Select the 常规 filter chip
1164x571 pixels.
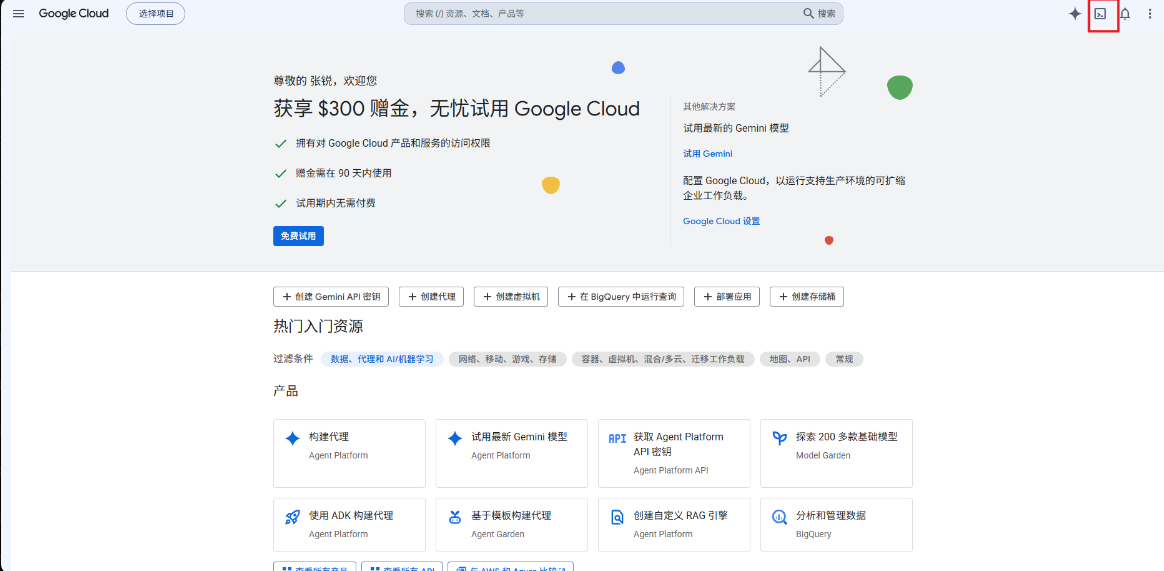[844, 359]
